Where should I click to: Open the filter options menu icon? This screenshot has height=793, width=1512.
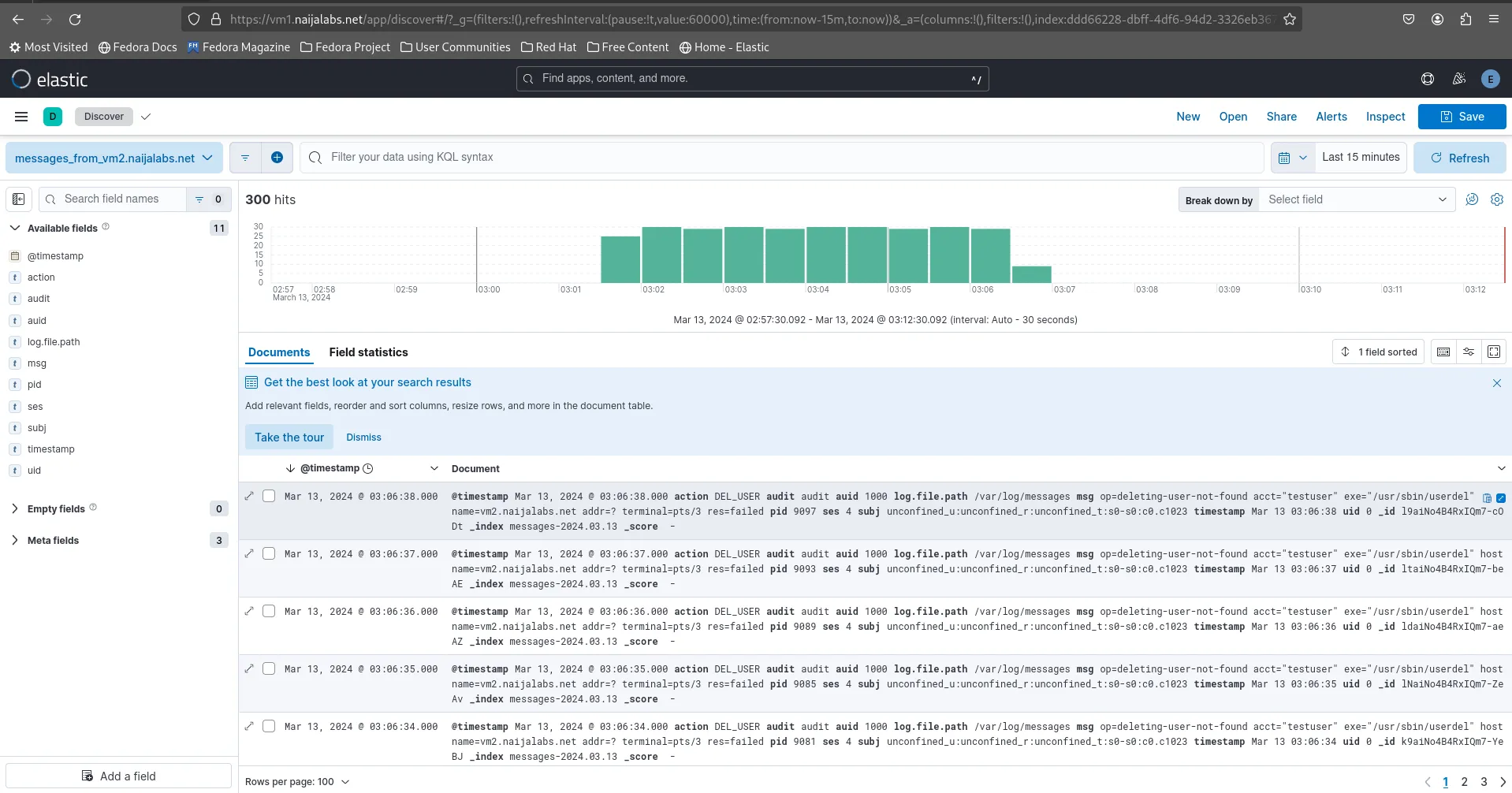(245, 158)
